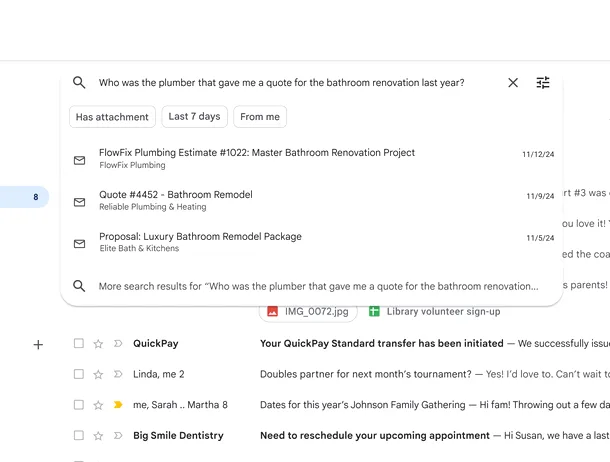Viewport: 610px width, 462px height.
Task: Open advanced search filter options icon
Action: pyautogui.click(x=543, y=82)
